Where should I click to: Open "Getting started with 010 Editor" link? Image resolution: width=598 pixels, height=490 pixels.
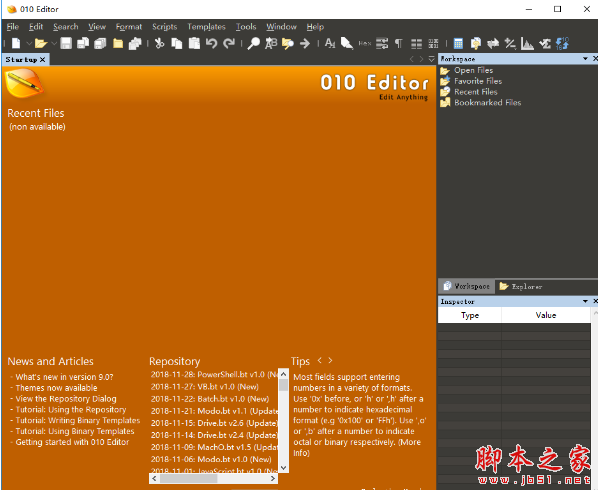coord(72,442)
